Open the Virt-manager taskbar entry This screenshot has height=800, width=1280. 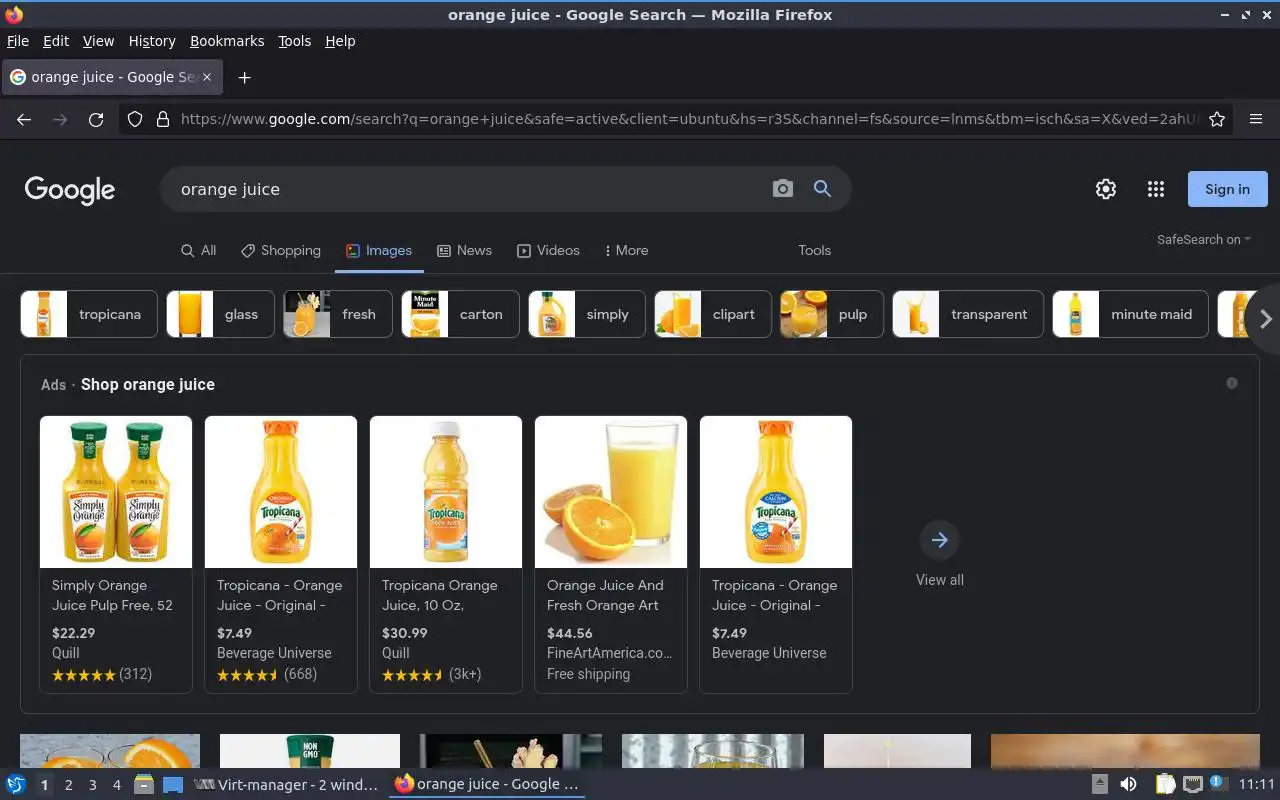(288, 785)
